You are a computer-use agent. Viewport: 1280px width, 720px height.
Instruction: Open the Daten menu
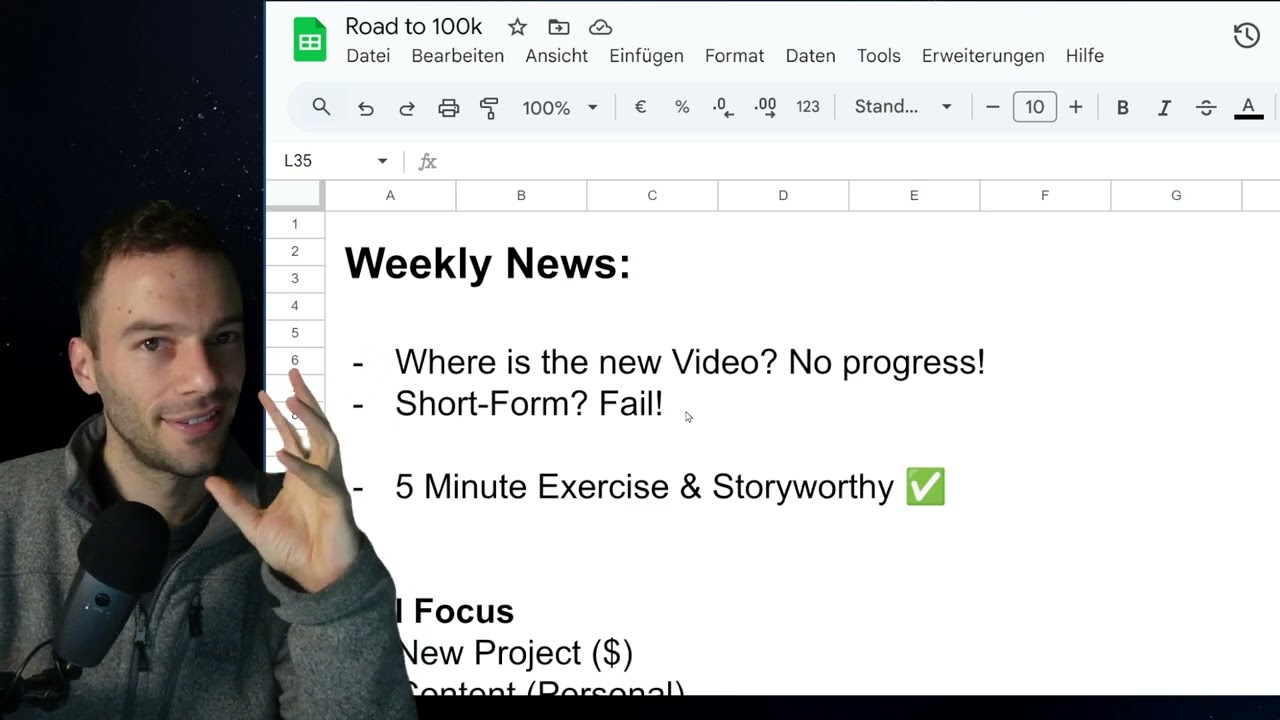click(811, 56)
